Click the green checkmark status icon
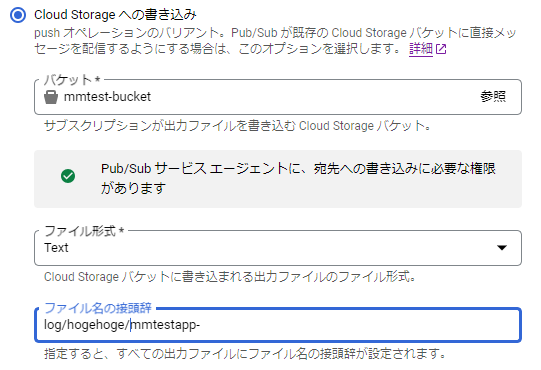This screenshot has width=541, height=370. click(x=68, y=176)
